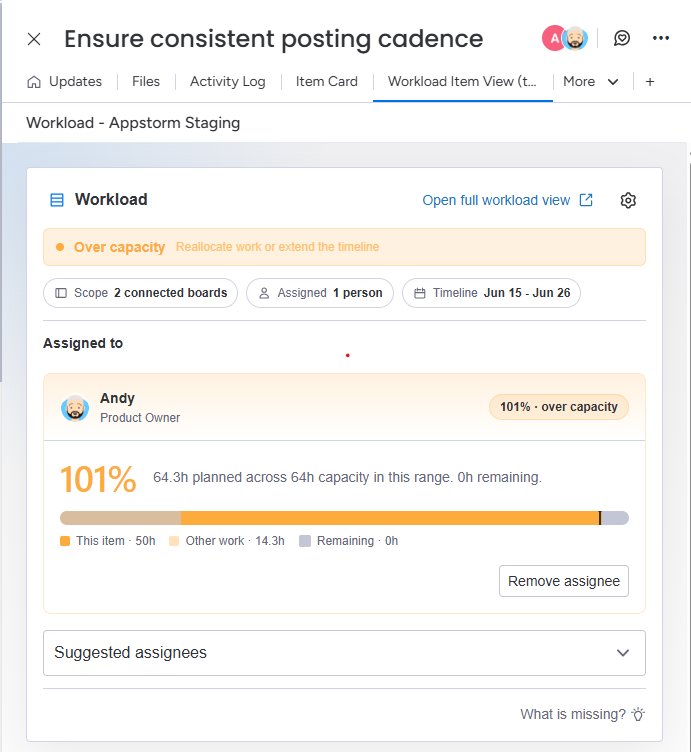Click Andy's avatar in the header
Screen dimensions: 691x752
coord(575,38)
